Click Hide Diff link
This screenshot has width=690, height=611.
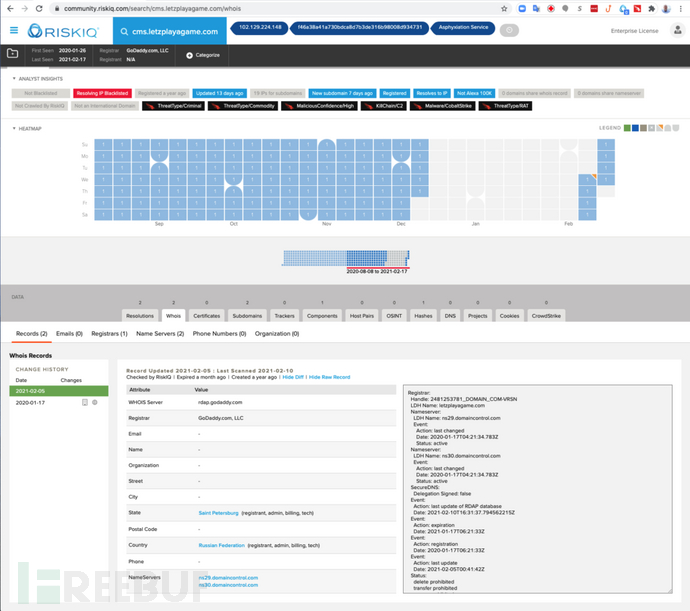(293, 377)
